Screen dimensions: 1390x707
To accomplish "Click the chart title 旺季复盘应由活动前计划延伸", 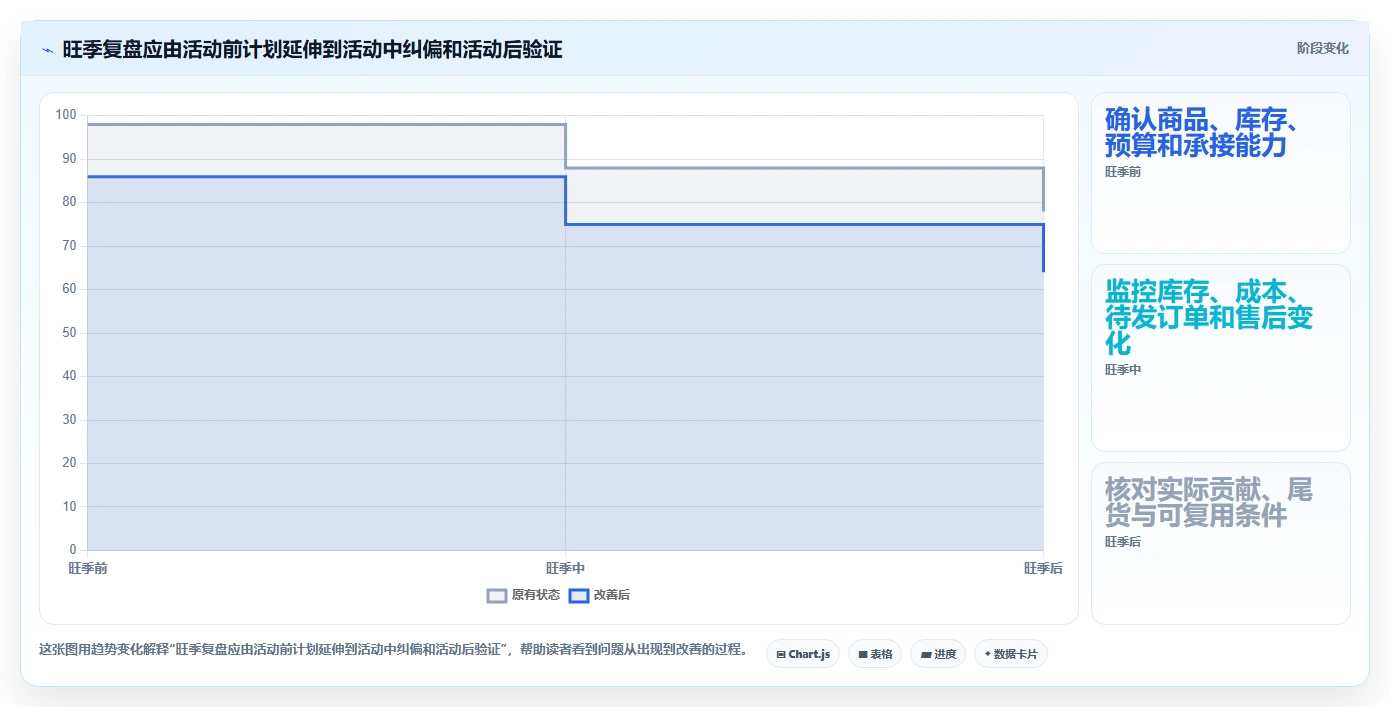I will click(312, 49).
